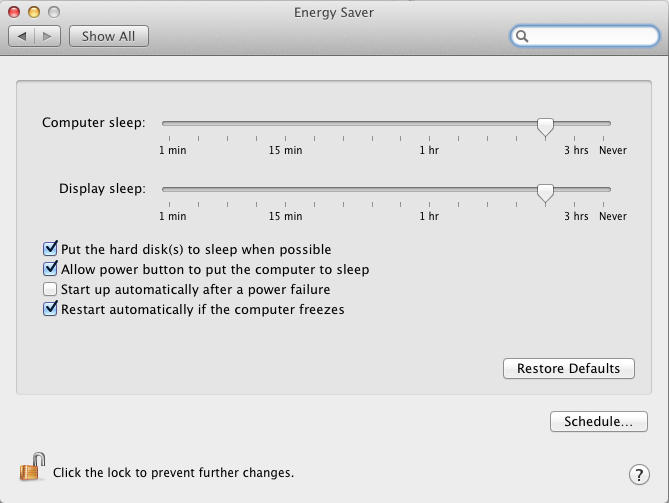Set Display sleep slider to 15 min
669x503 pixels.
click(285, 189)
